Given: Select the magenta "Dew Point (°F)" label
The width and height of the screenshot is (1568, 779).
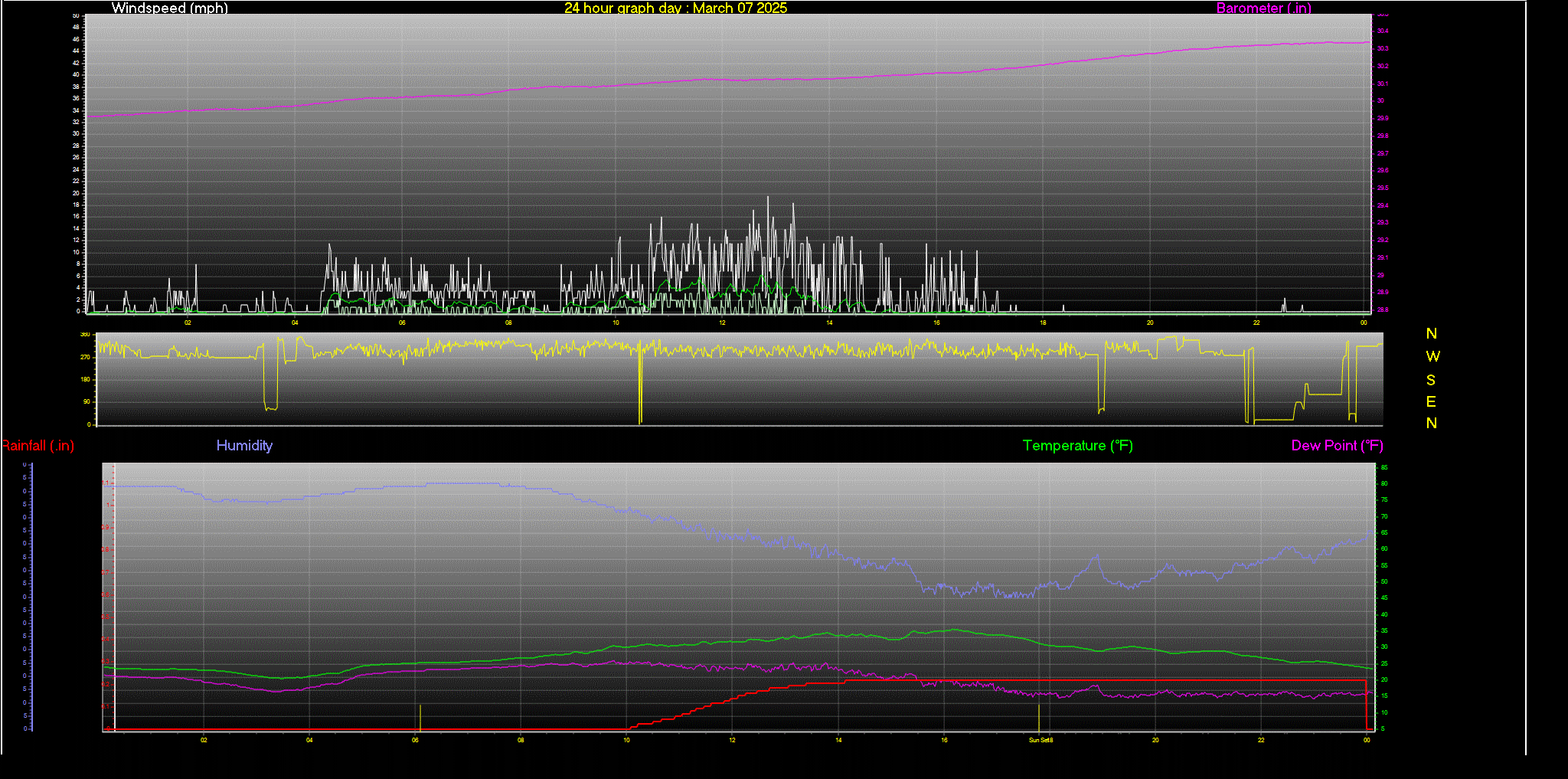Looking at the screenshot, I should [x=1337, y=445].
